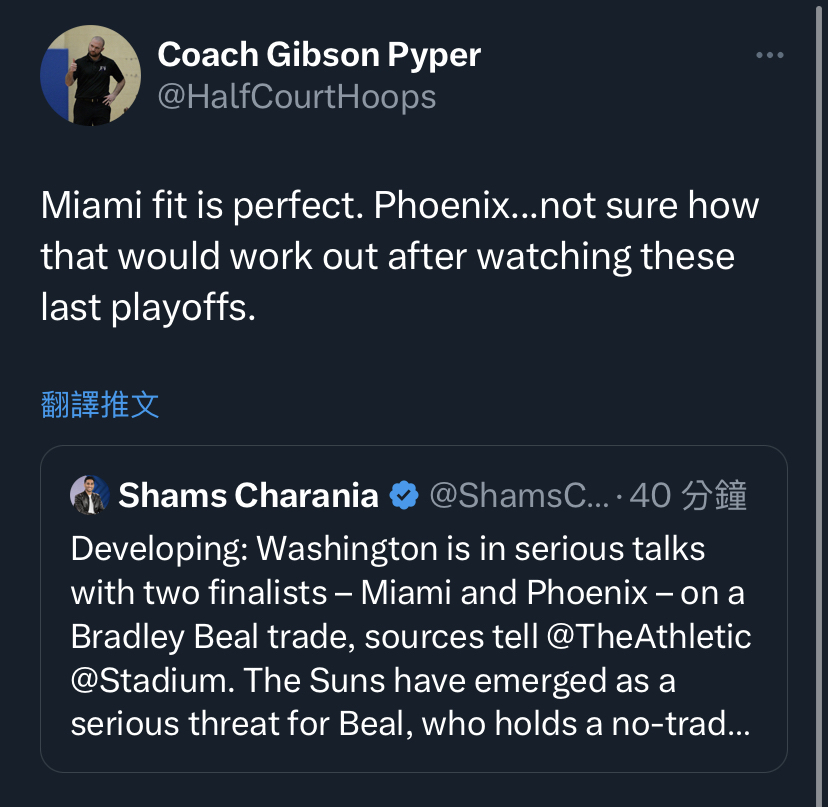Expand the truncated quoted tweet ending 'no-trad…'

681,724
